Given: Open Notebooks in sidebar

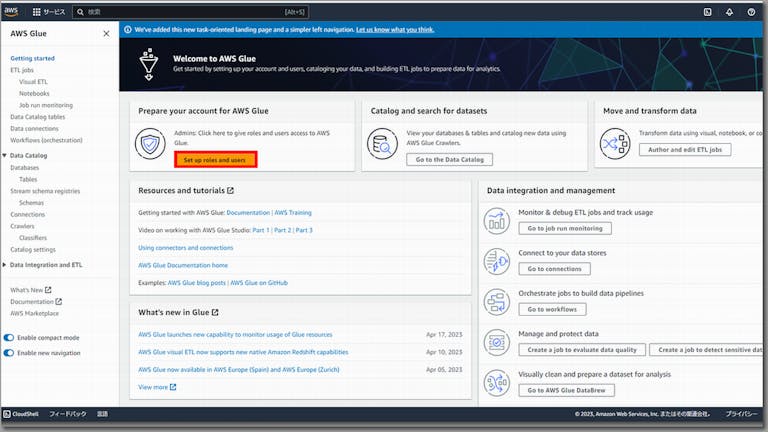Looking at the screenshot, I should [x=34, y=94].
